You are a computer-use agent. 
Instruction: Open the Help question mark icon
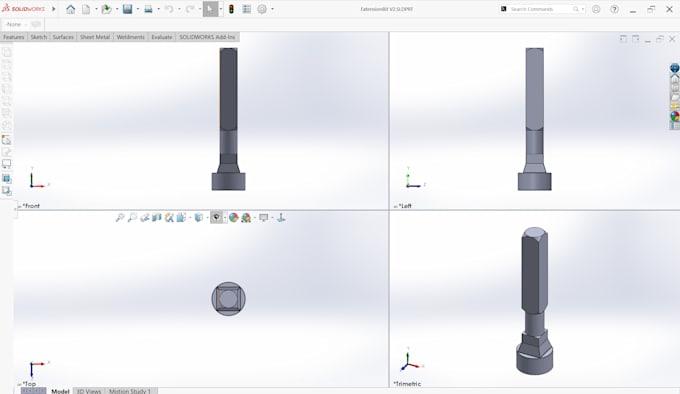pos(615,9)
